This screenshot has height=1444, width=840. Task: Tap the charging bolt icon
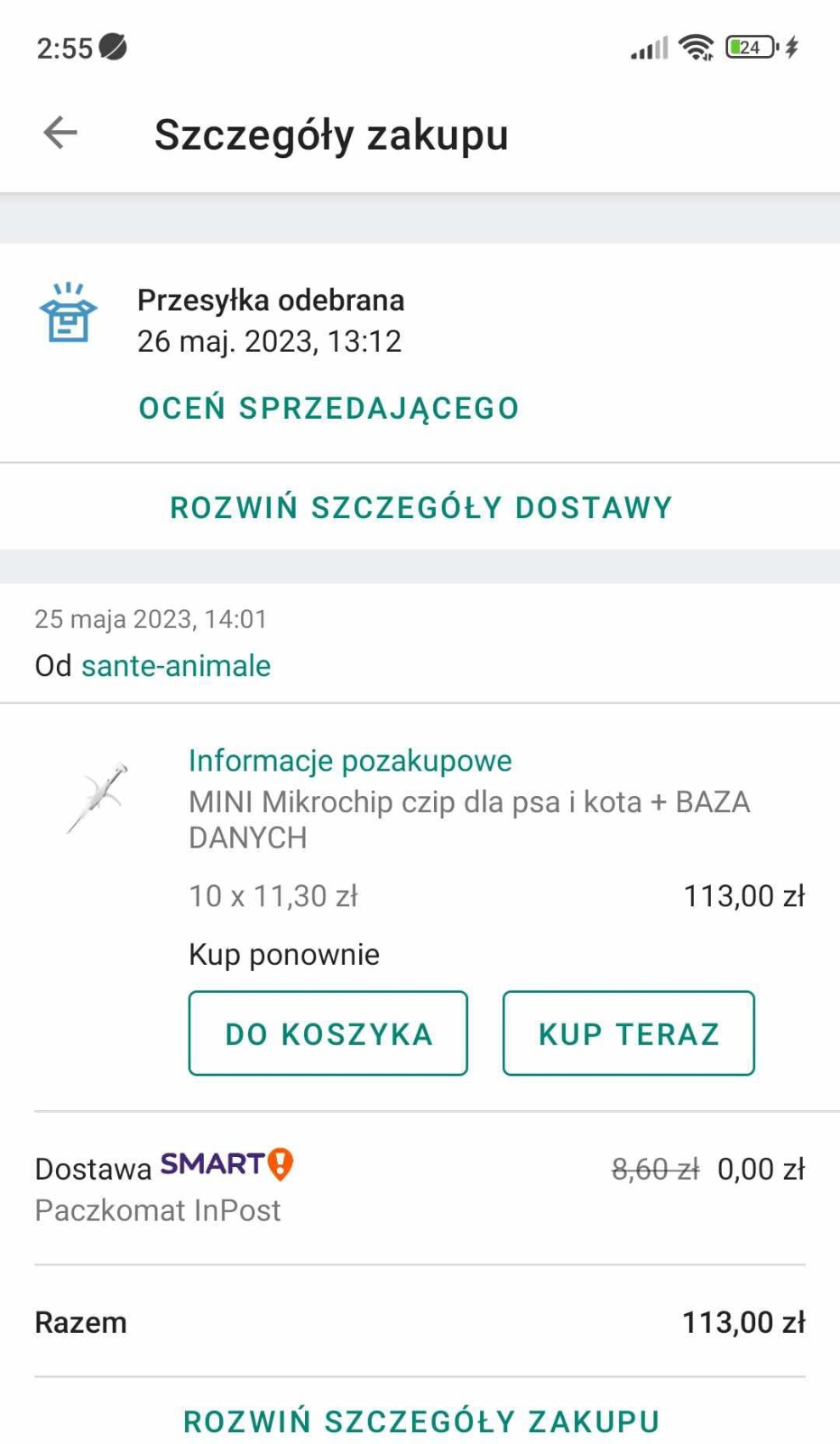point(792,47)
